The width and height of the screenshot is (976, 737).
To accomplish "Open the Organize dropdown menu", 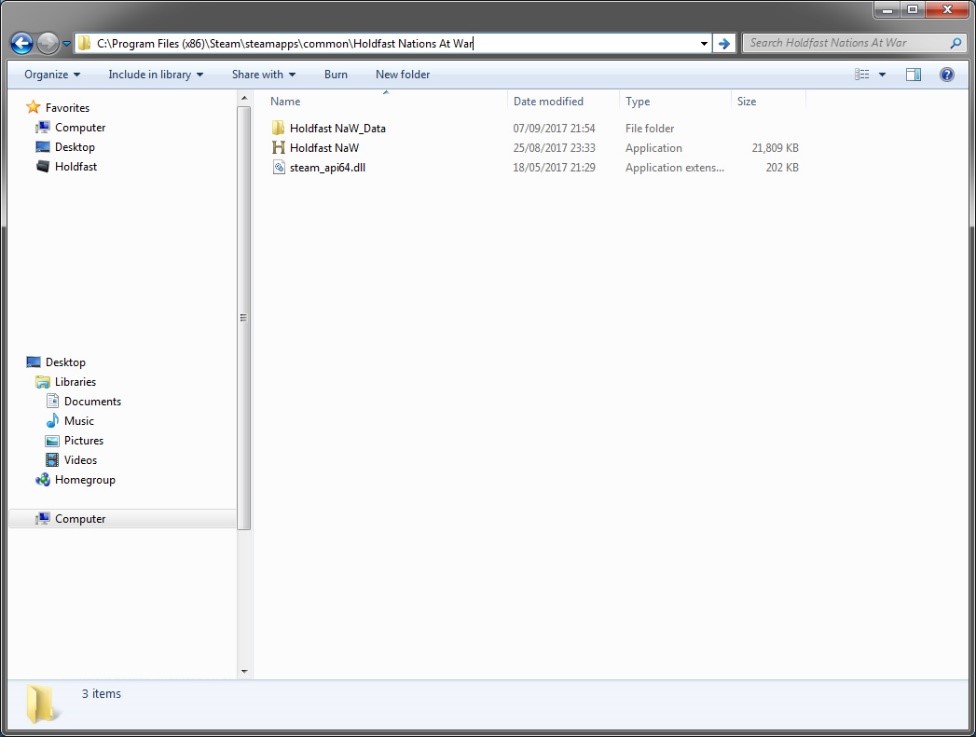I will click(52, 74).
